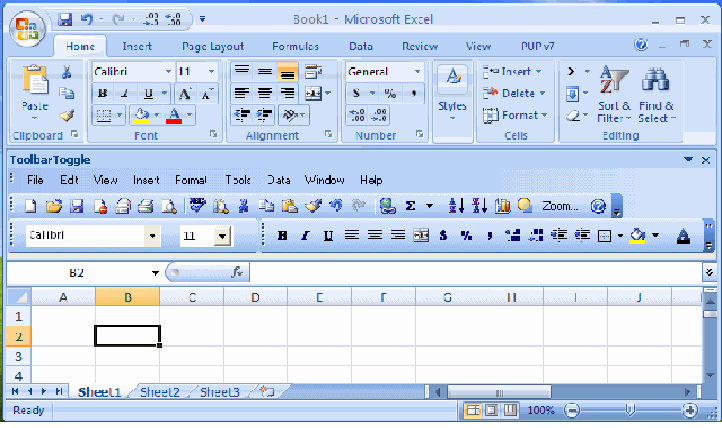The image size is (722, 428).
Task: Click Insert Function fx button
Action: (x=237, y=272)
